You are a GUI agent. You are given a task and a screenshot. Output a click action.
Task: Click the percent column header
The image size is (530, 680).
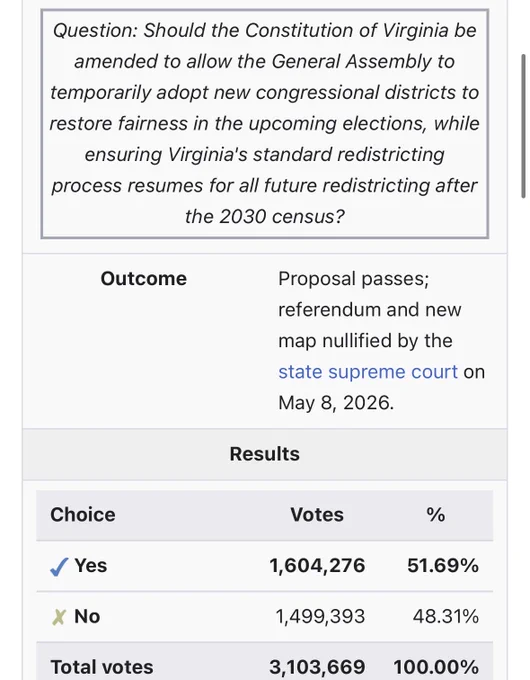pos(435,515)
